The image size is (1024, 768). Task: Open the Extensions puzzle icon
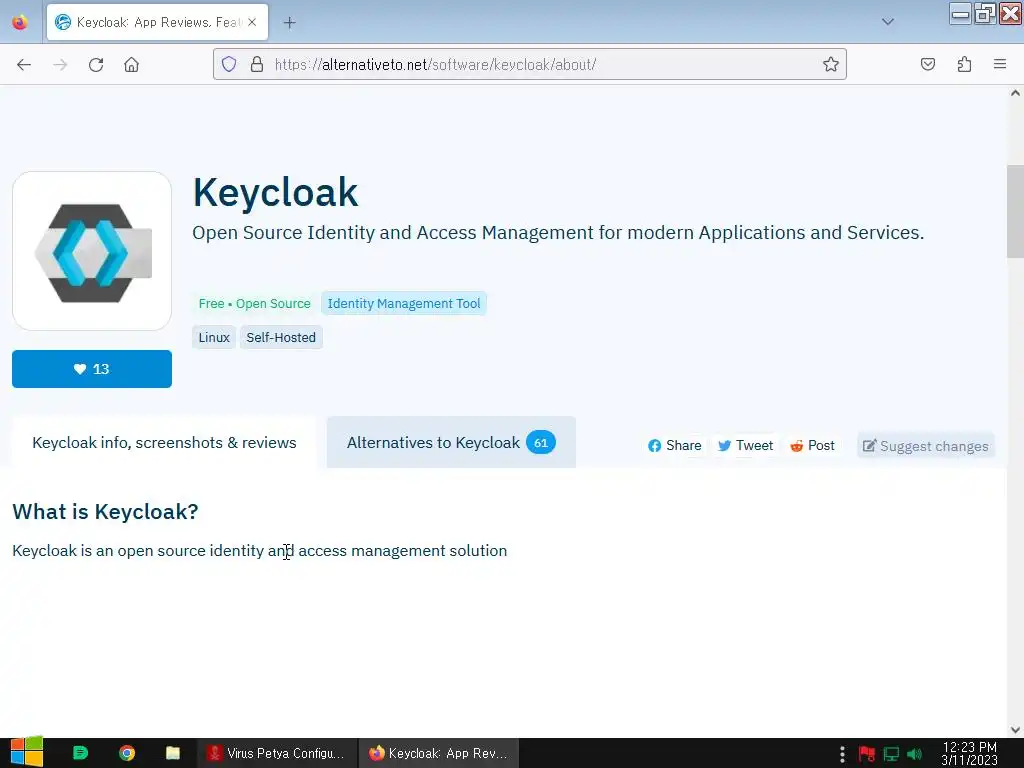pyautogui.click(x=965, y=64)
